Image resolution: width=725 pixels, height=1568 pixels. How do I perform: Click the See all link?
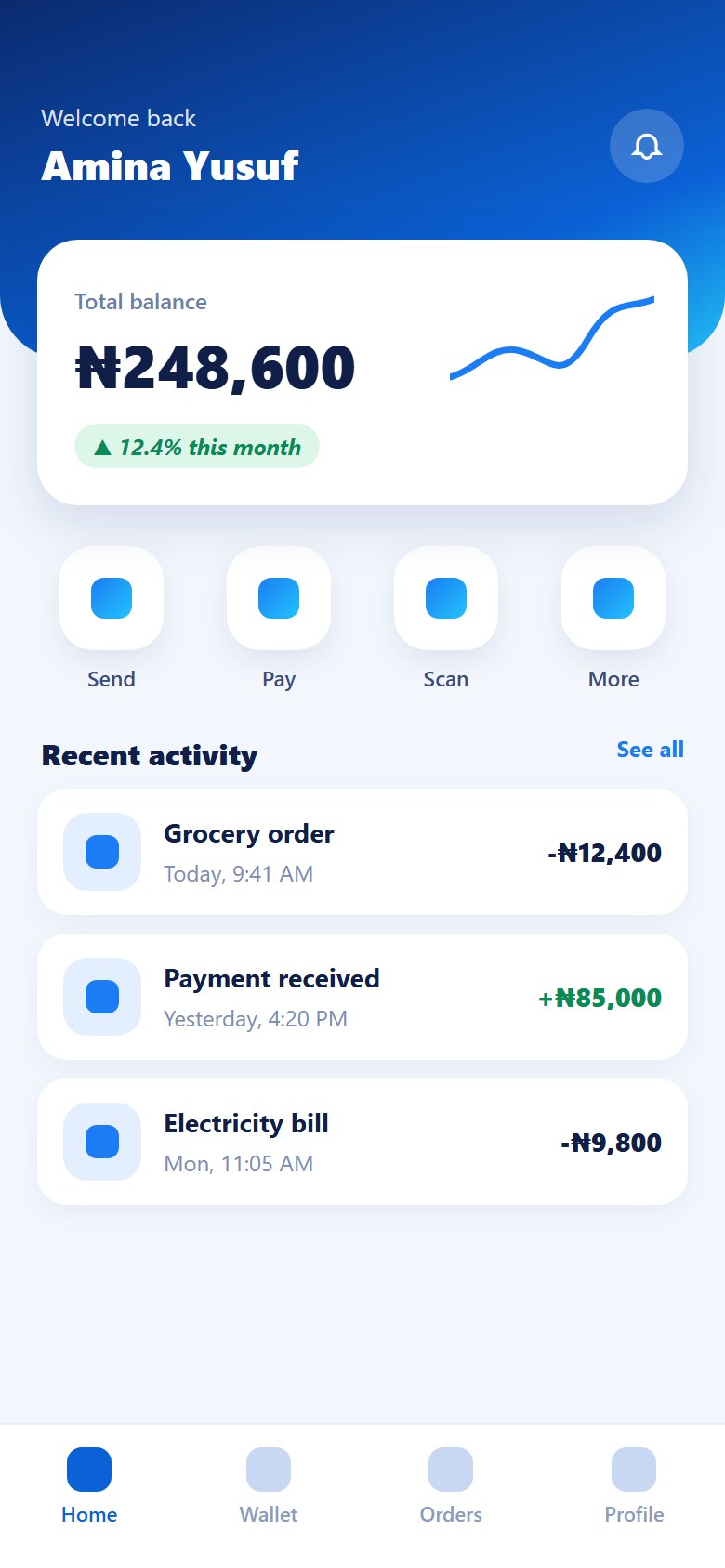click(651, 750)
